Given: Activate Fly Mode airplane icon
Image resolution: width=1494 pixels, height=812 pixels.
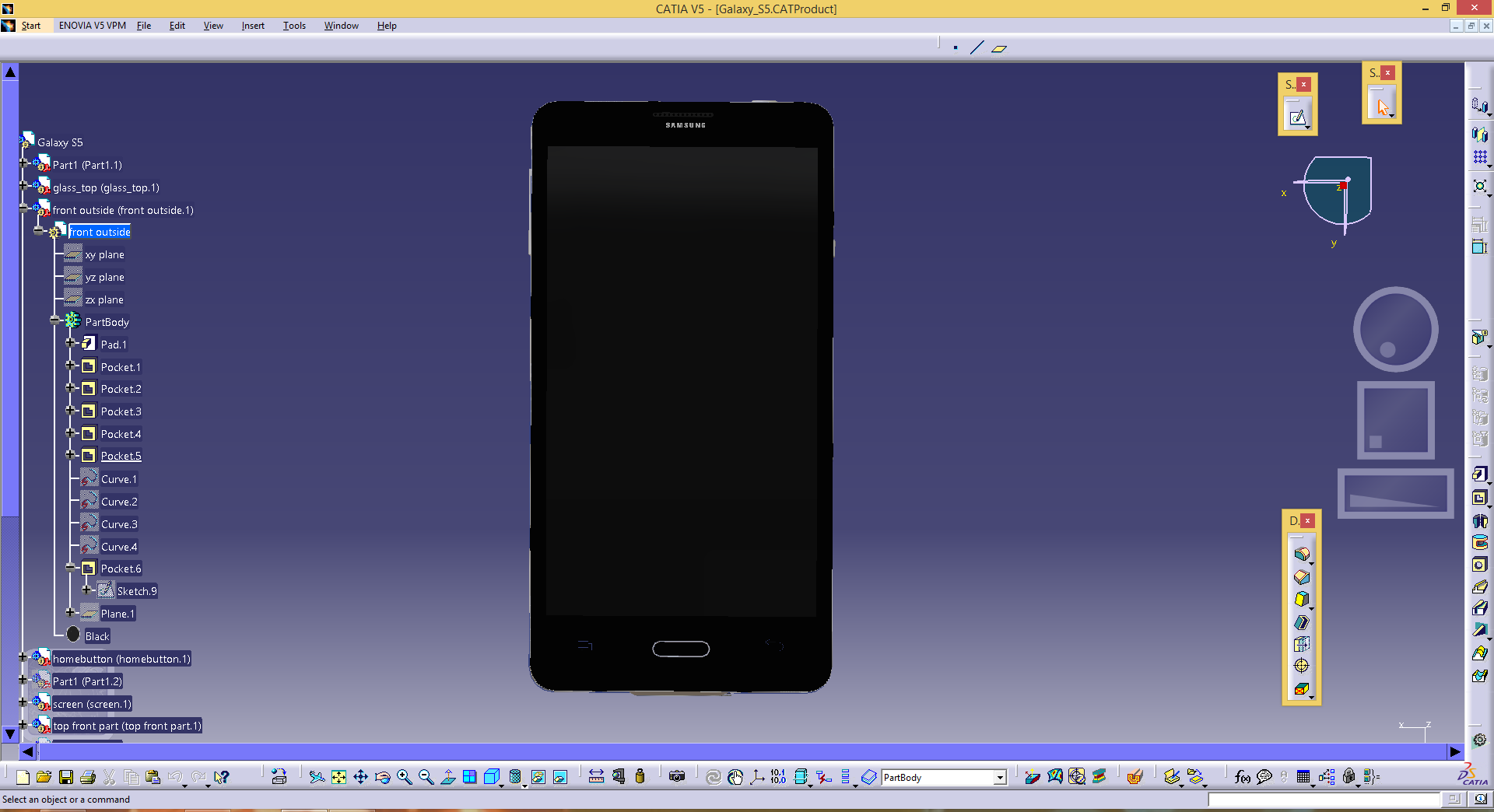Looking at the screenshot, I should coord(317,777).
